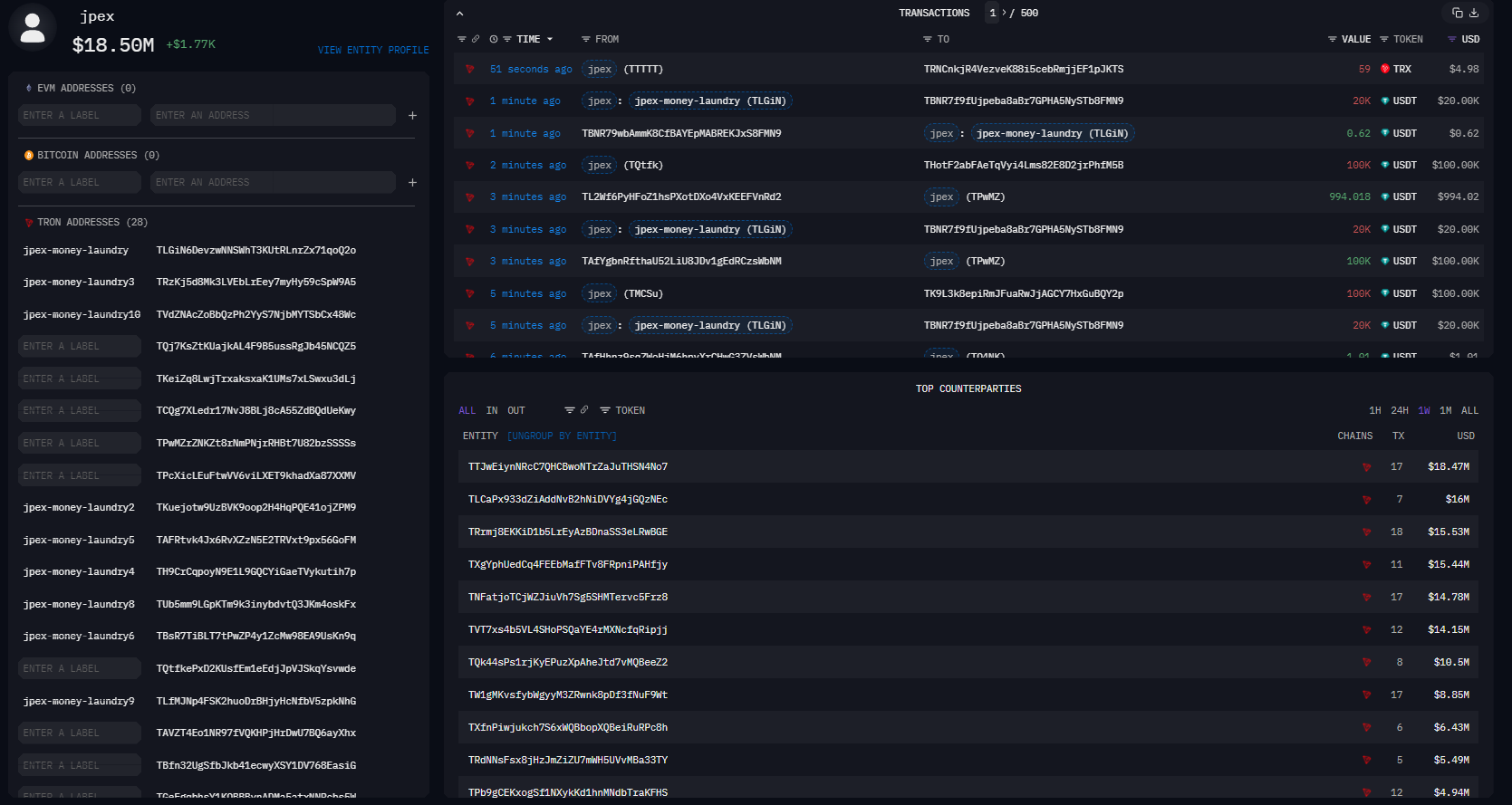Viewport: 1512px width, 805px height.
Task: Set counterparties time range to 1M
Action: pyautogui.click(x=1446, y=410)
